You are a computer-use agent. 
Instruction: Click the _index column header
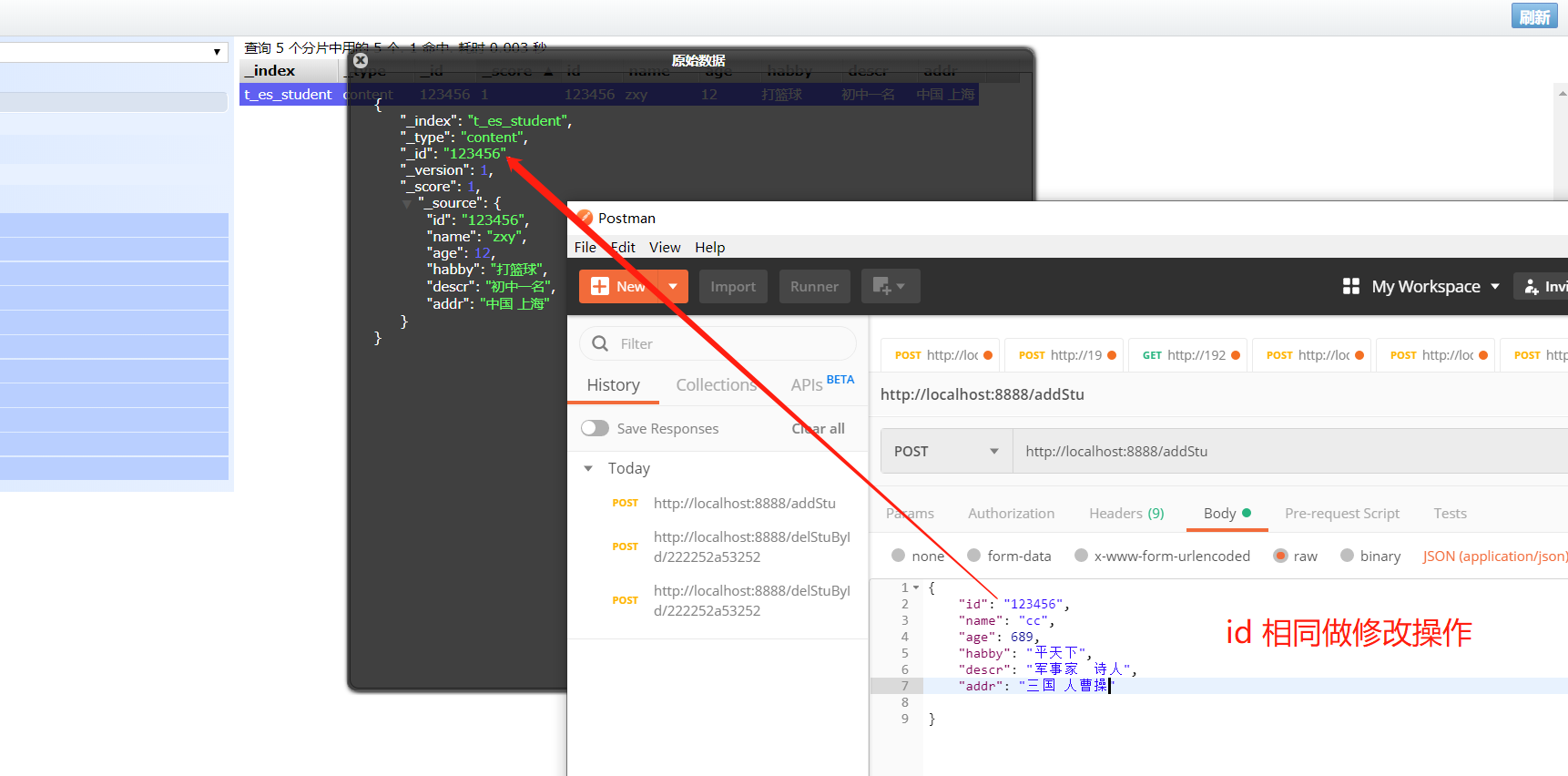[289, 71]
